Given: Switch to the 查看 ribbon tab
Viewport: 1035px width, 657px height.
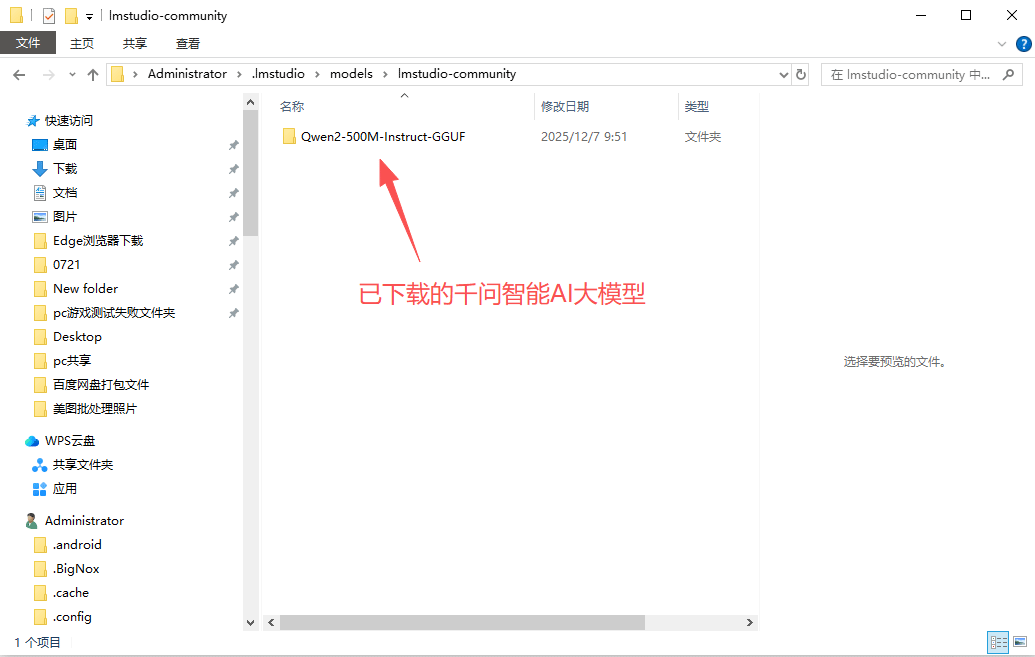Looking at the screenshot, I should (x=188, y=43).
